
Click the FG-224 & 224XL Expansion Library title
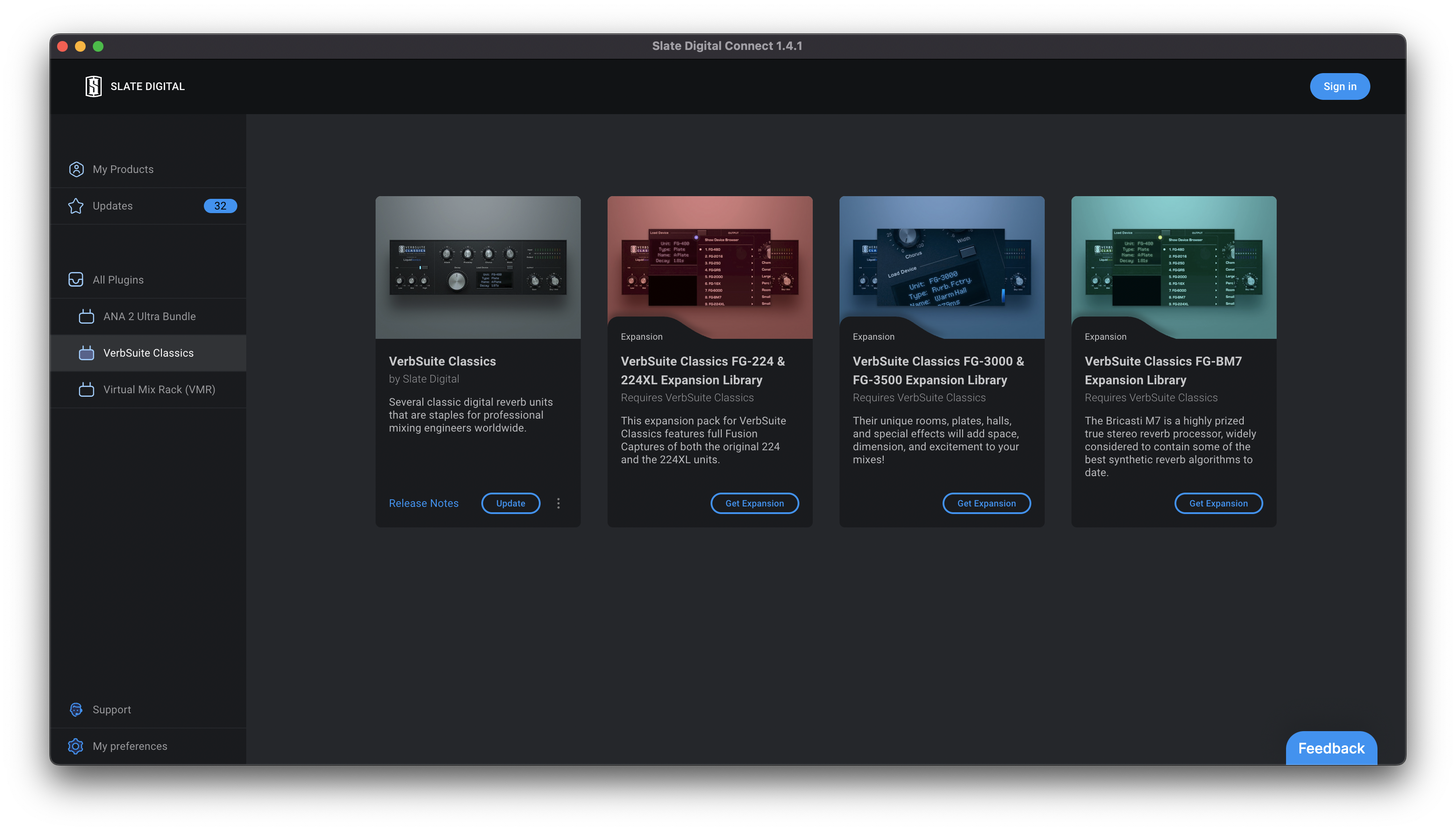(703, 370)
